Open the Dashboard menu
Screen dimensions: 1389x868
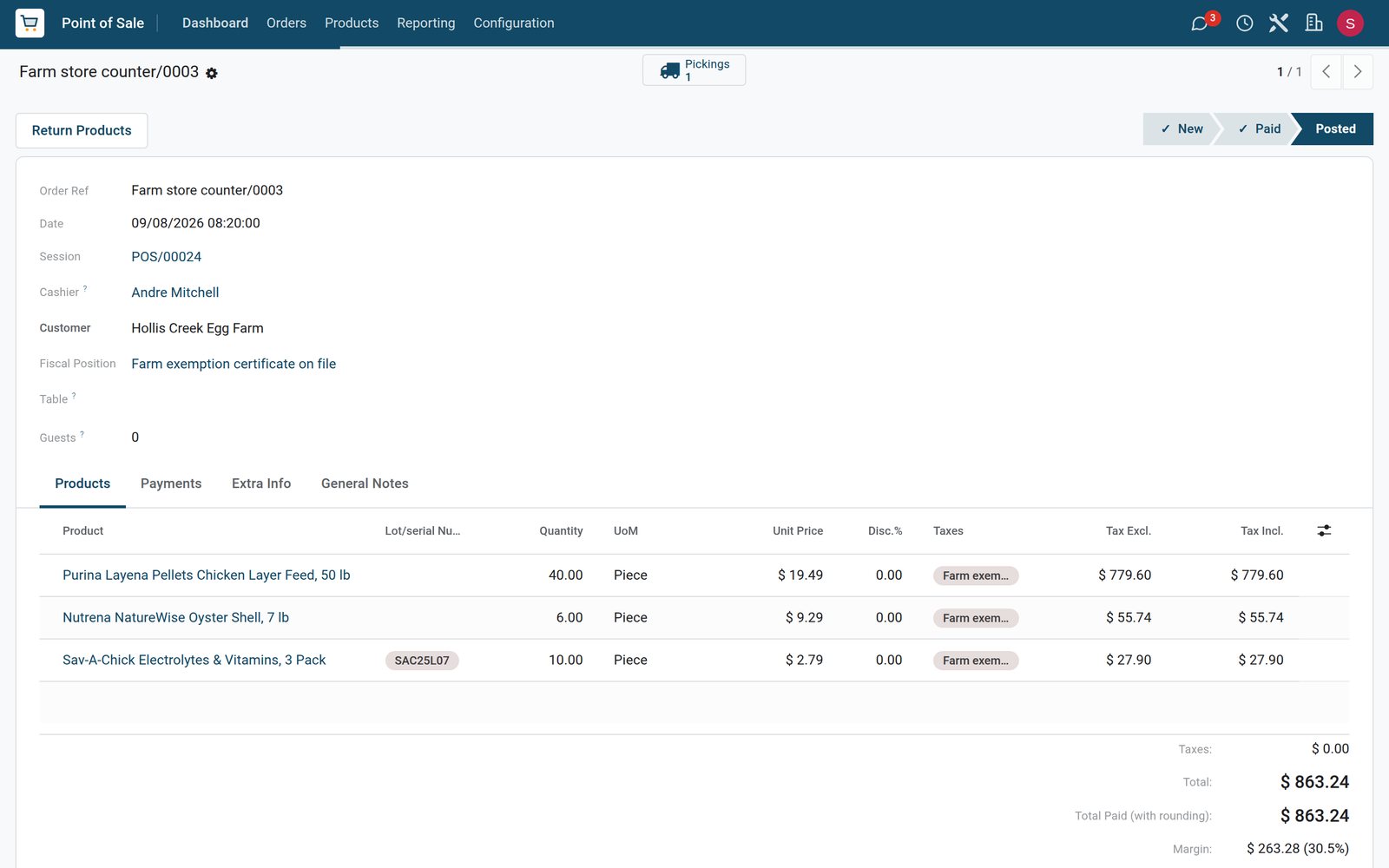coord(215,23)
